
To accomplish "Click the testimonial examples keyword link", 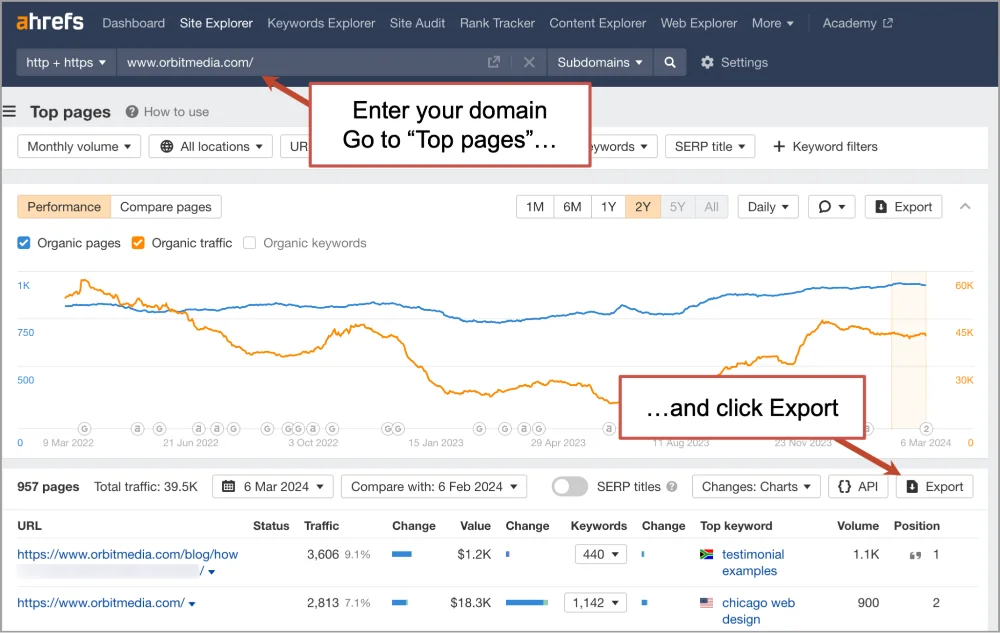I will click(x=753, y=562).
